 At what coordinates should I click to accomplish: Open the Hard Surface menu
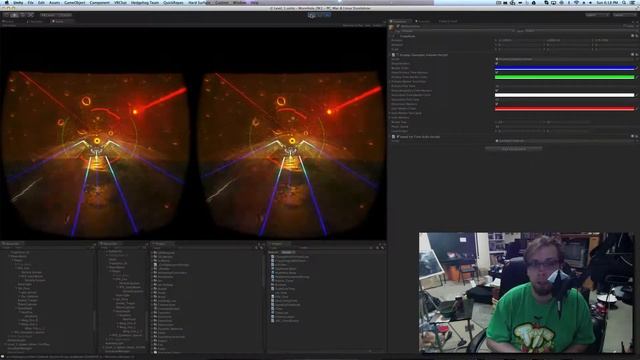[199, 2]
